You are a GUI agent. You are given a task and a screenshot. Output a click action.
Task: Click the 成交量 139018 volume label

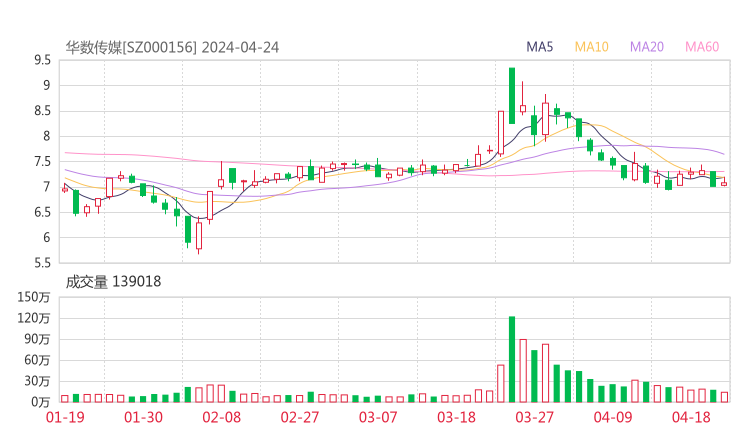click(x=113, y=282)
